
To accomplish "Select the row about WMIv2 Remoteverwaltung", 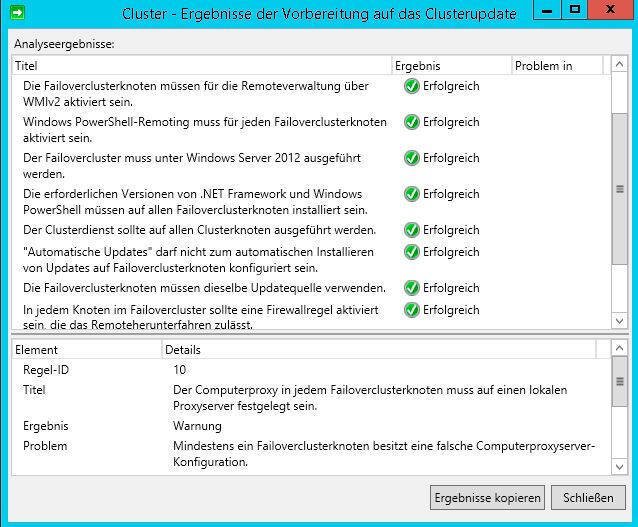I will tap(311, 94).
